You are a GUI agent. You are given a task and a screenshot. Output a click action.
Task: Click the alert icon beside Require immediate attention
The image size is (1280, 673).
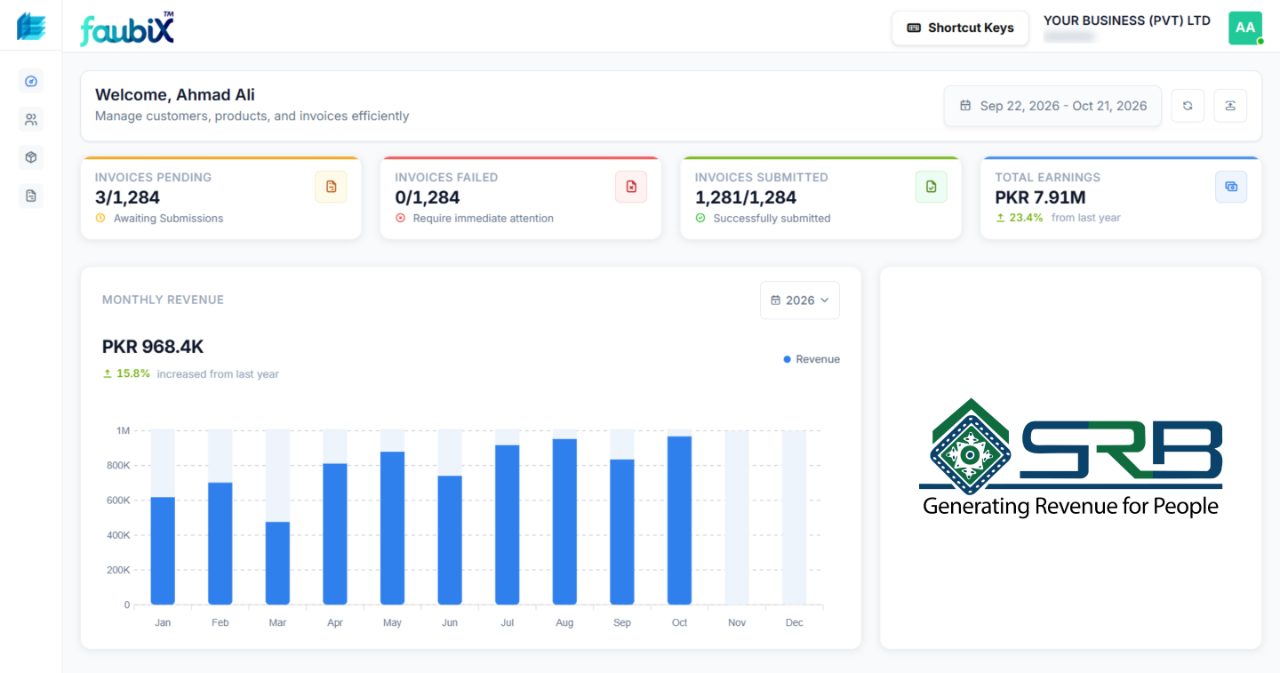(x=400, y=218)
